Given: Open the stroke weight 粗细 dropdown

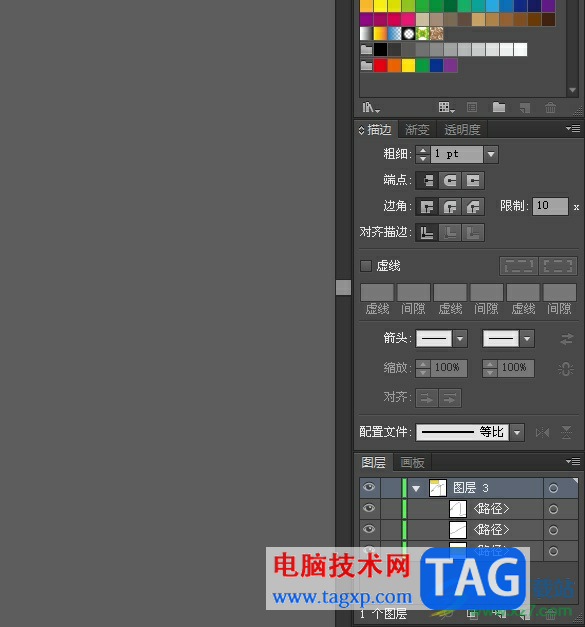Looking at the screenshot, I should [491, 154].
